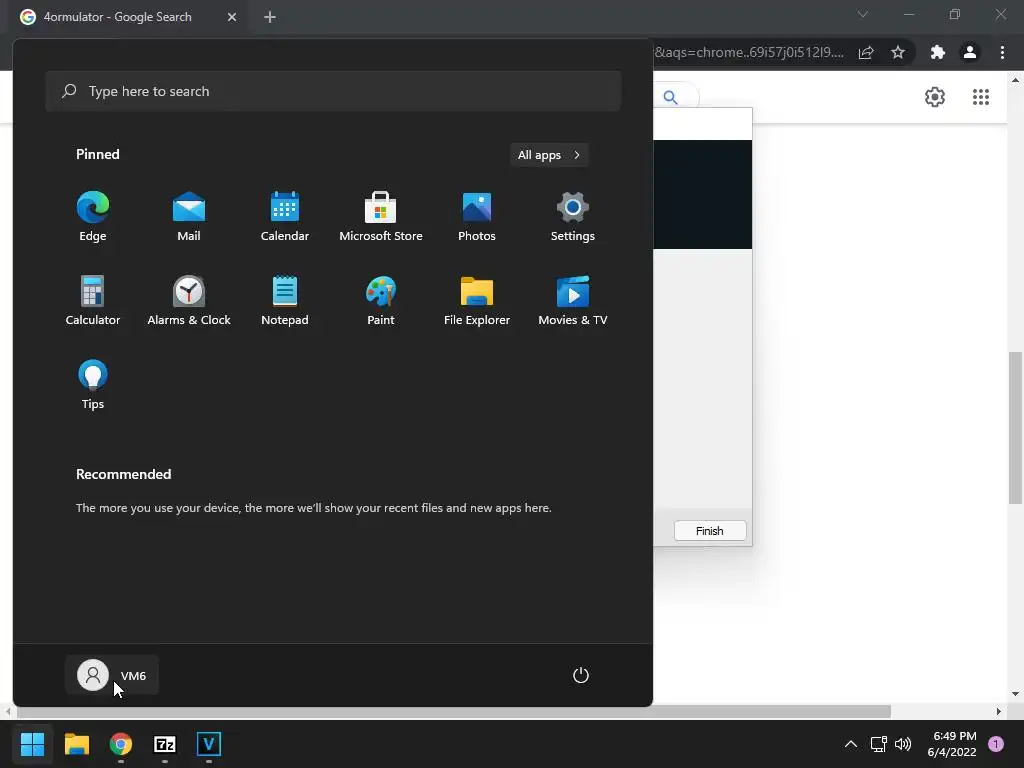
Task: Click the page's vertical scrollbar thumb
Action: tap(1015, 428)
